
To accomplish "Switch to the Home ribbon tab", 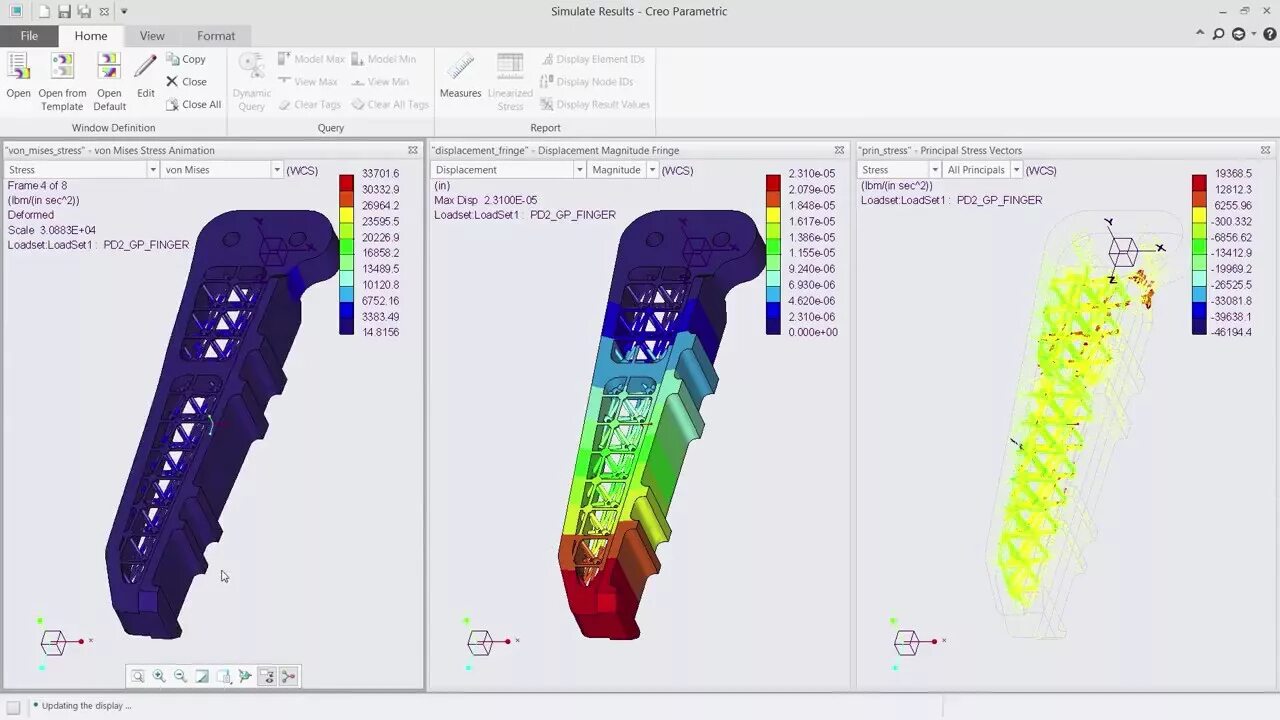I will click(90, 36).
